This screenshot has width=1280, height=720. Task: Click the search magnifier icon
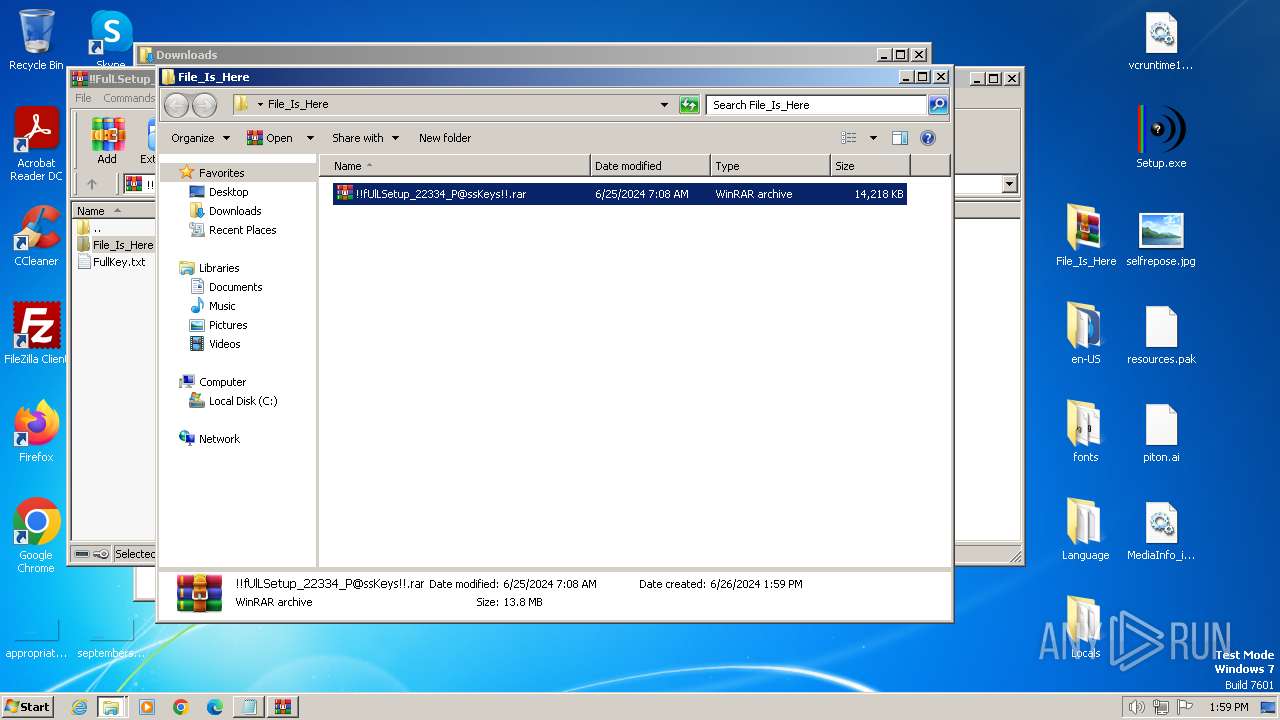click(938, 104)
